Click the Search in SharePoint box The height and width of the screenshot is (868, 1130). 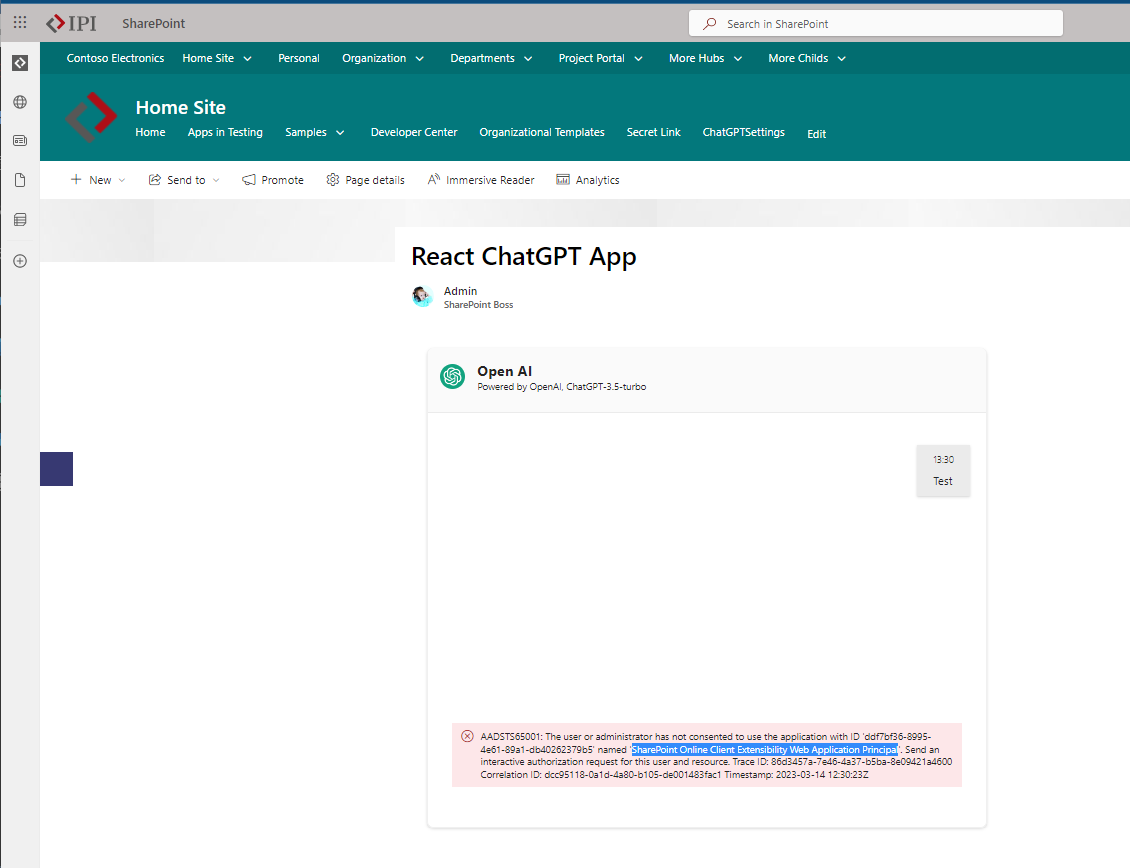[x=876, y=24]
